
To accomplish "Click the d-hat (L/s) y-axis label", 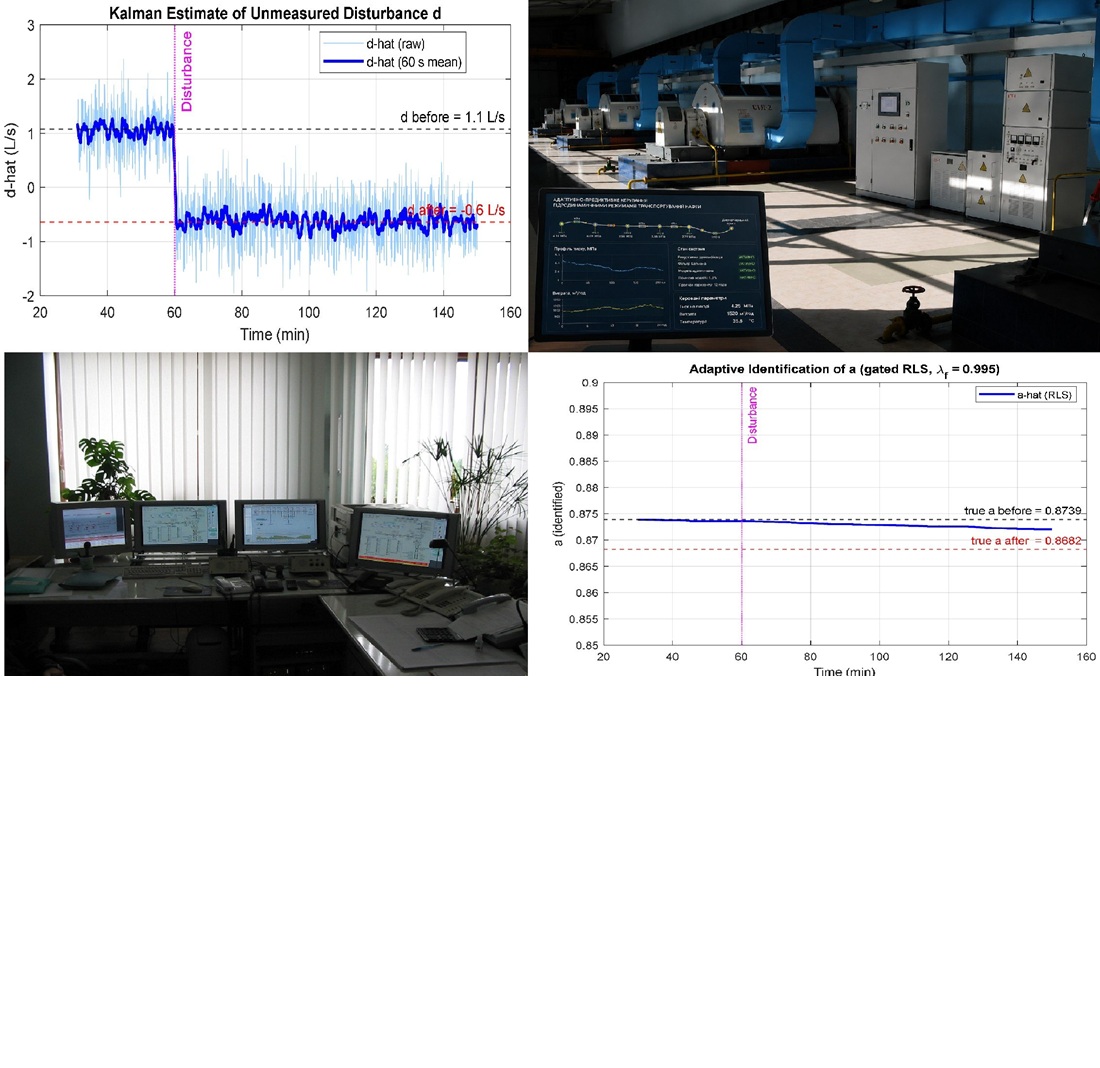I will (11, 160).
